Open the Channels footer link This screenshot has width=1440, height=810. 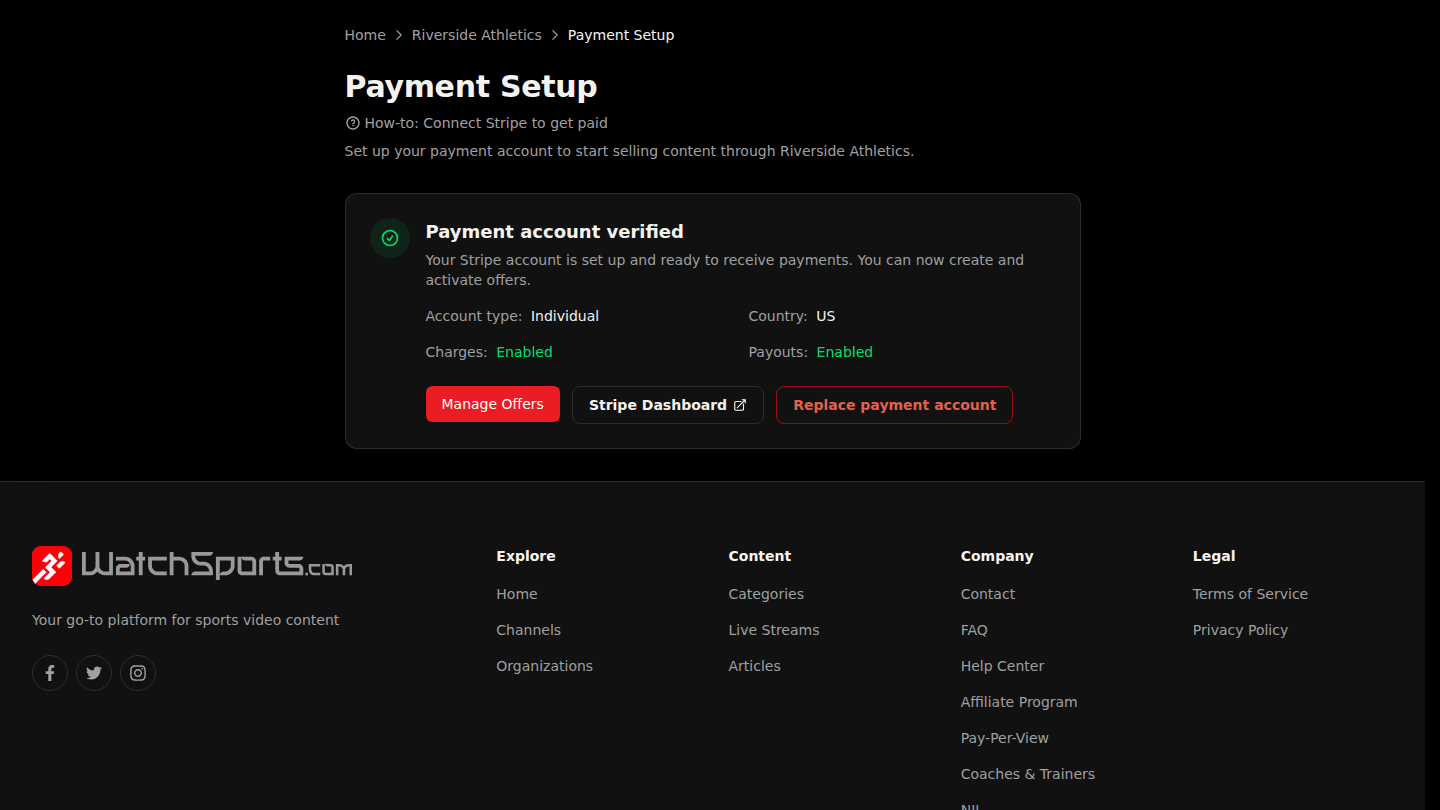pyautogui.click(x=529, y=630)
